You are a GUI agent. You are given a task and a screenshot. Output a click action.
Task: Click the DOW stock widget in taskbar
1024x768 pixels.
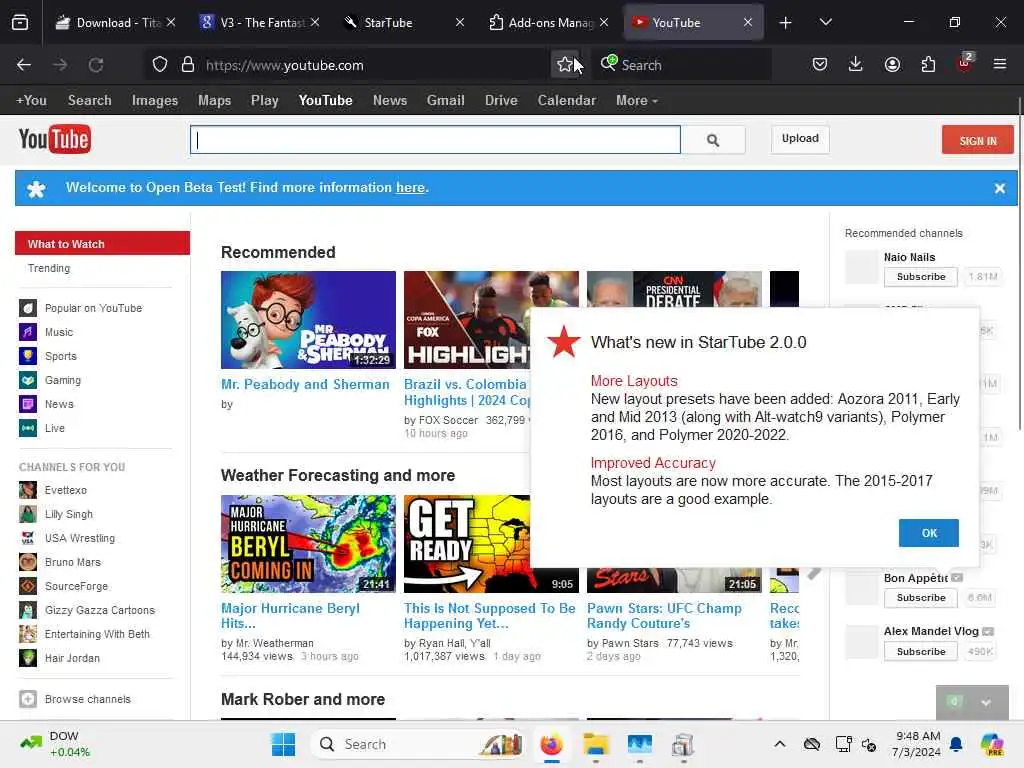(x=55, y=744)
